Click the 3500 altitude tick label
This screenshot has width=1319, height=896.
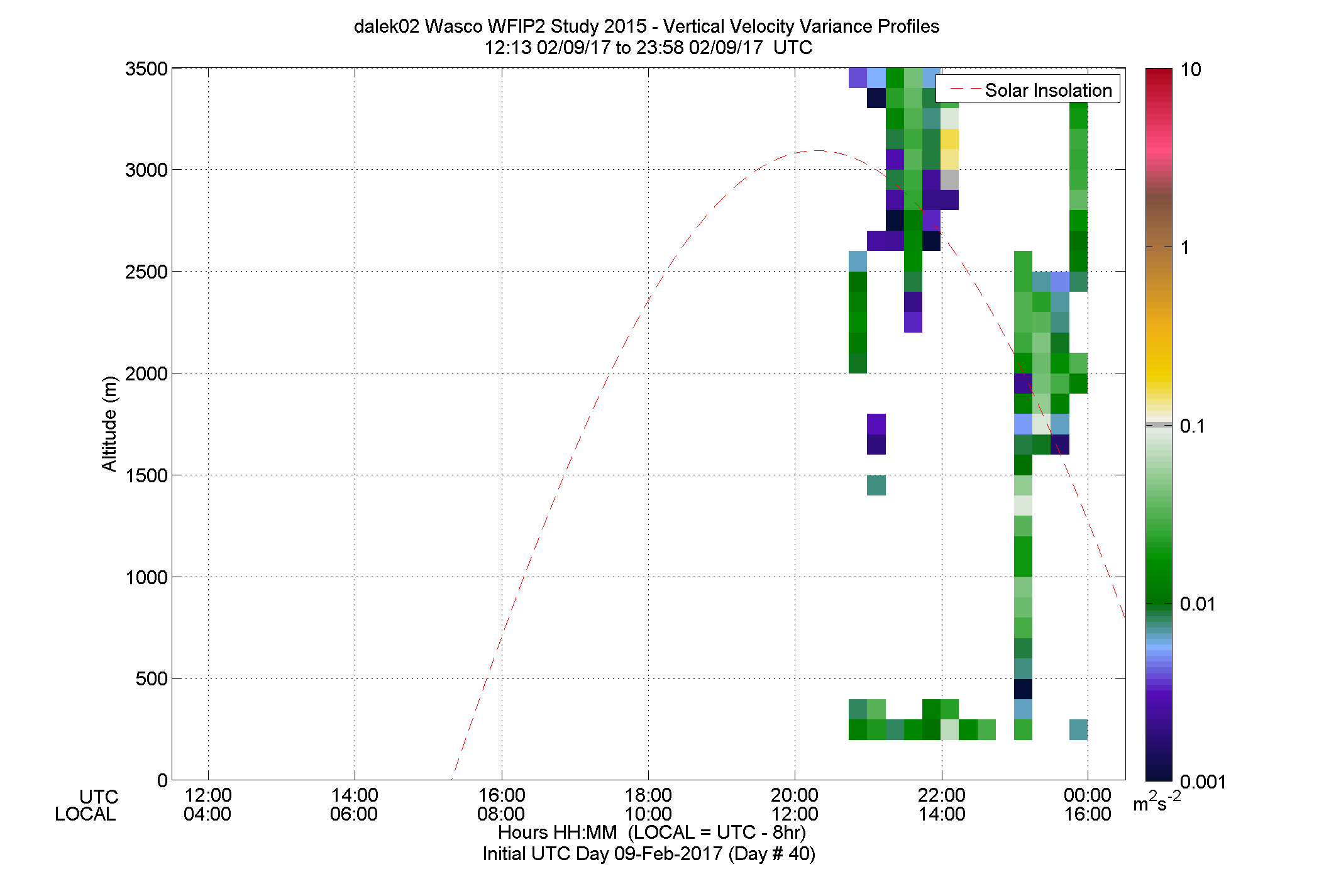(x=146, y=69)
